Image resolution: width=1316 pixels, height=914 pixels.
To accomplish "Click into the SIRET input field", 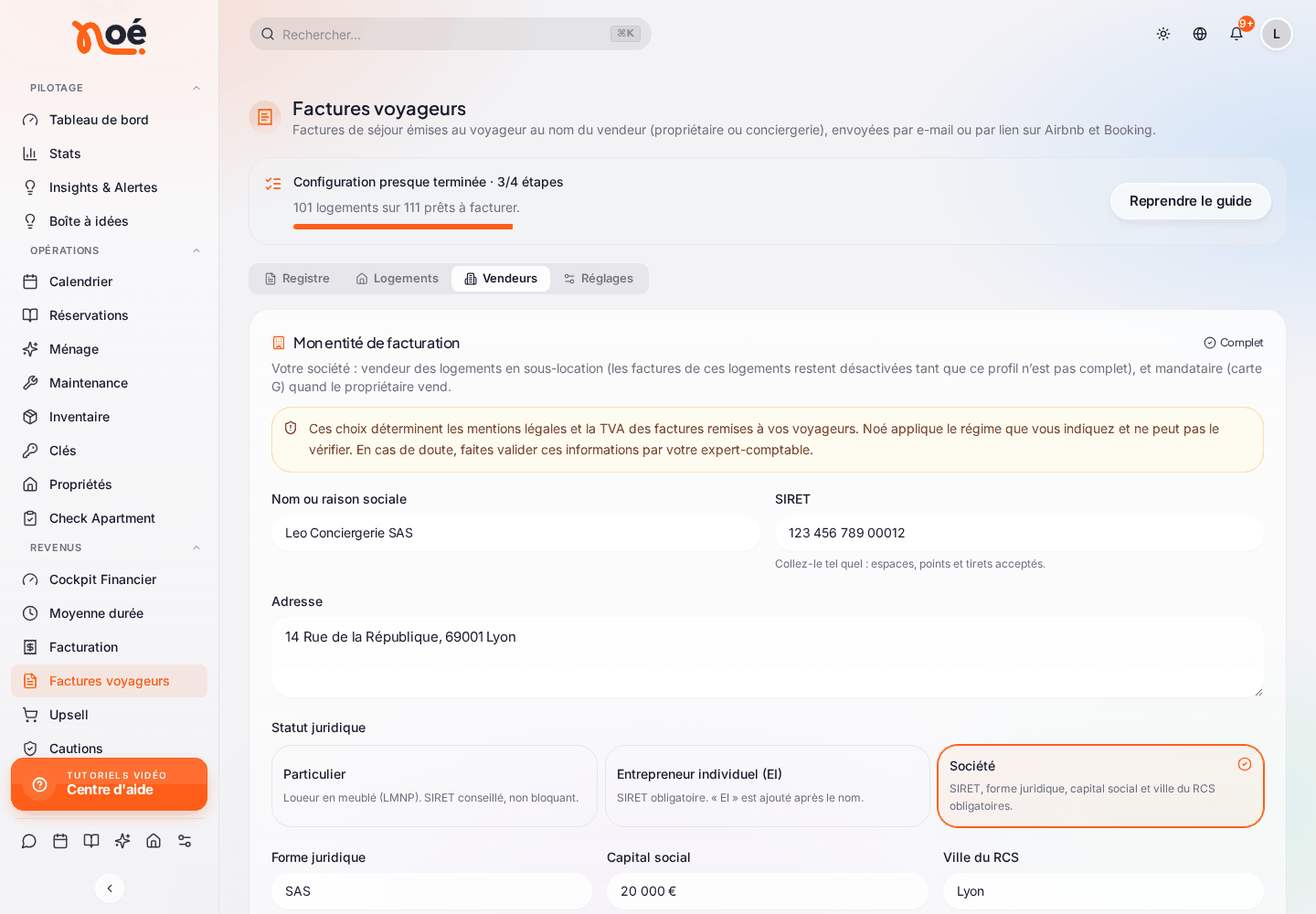I will [x=1019, y=533].
